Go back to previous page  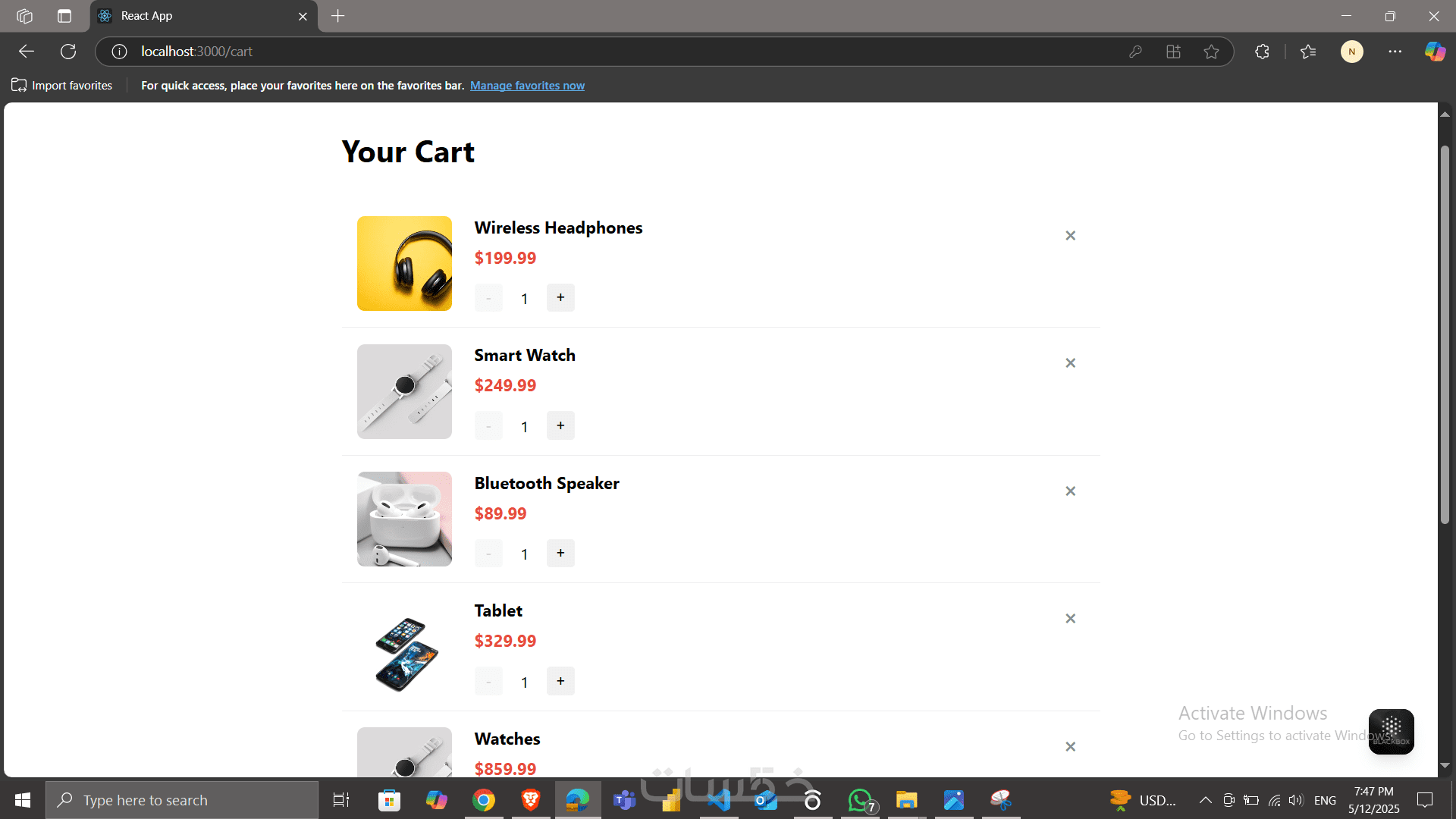[x=27, y=52]
